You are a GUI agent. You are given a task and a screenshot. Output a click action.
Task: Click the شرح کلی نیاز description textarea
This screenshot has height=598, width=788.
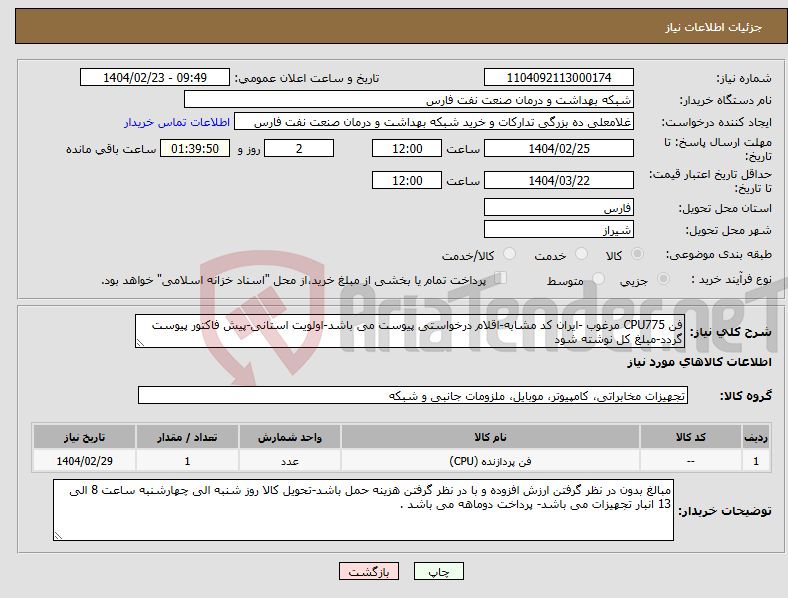pos(410,332)
